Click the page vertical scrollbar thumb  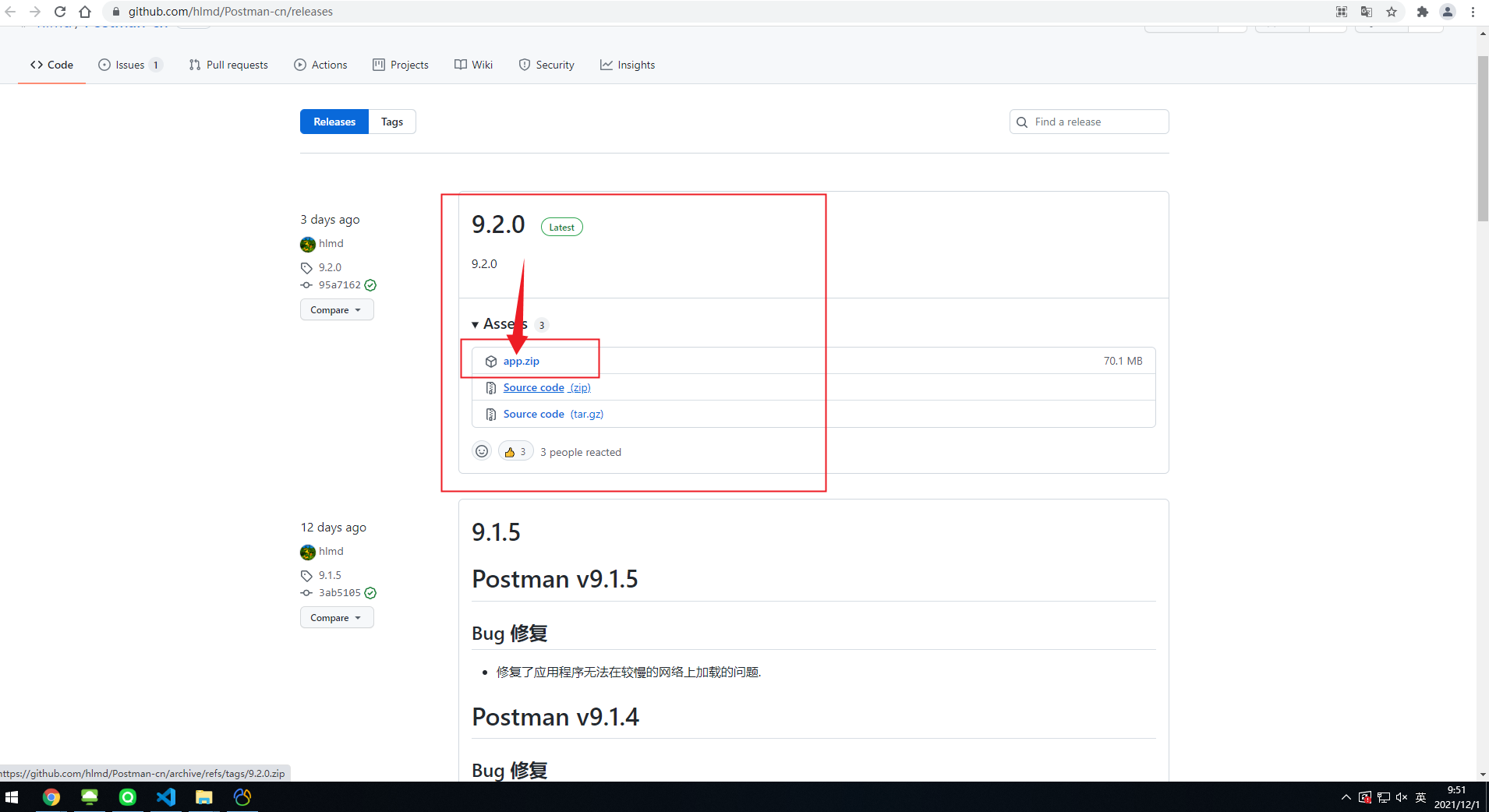(x=1483, y=139)
